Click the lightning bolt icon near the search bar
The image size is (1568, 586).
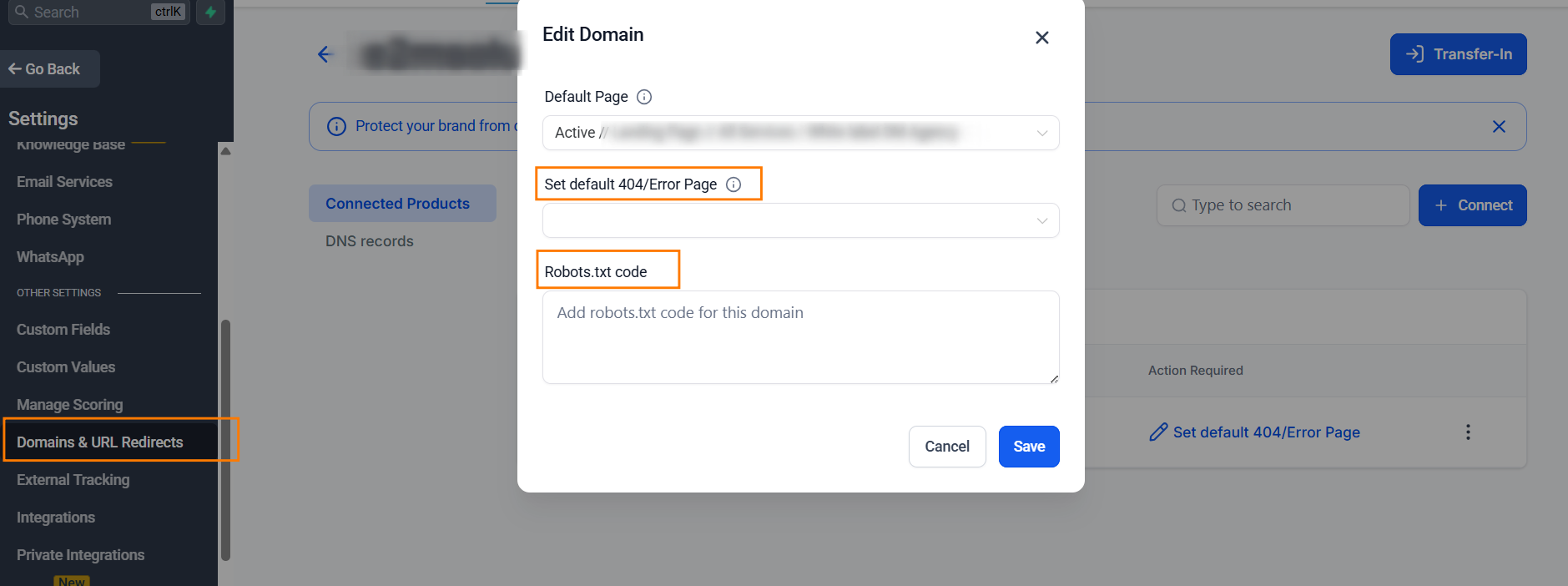209,12
